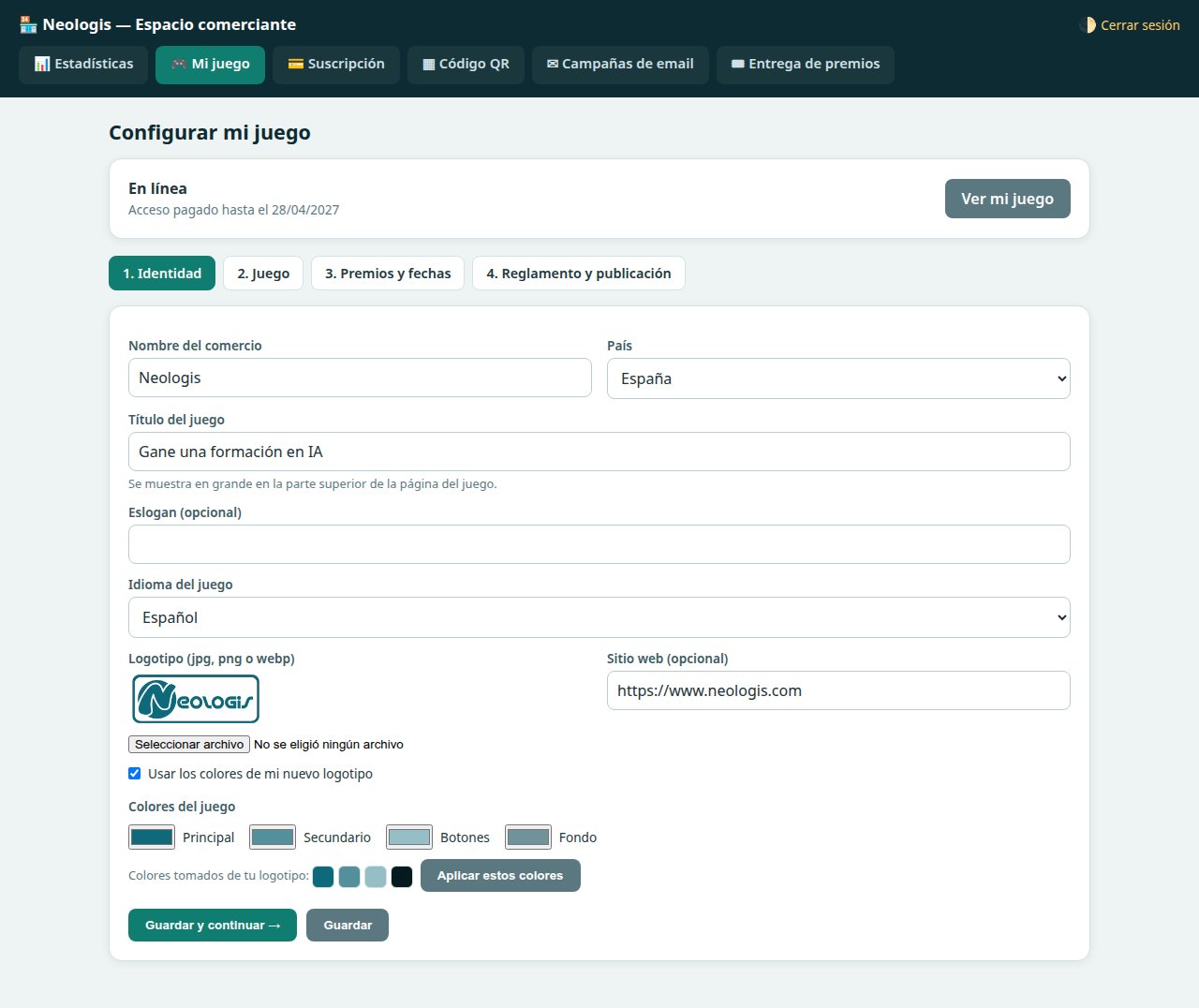The height and width of the screenshot is (1008, 1199).
Task: Expand the Idioma del juego dropdown
Action: [x=599, y=617]
